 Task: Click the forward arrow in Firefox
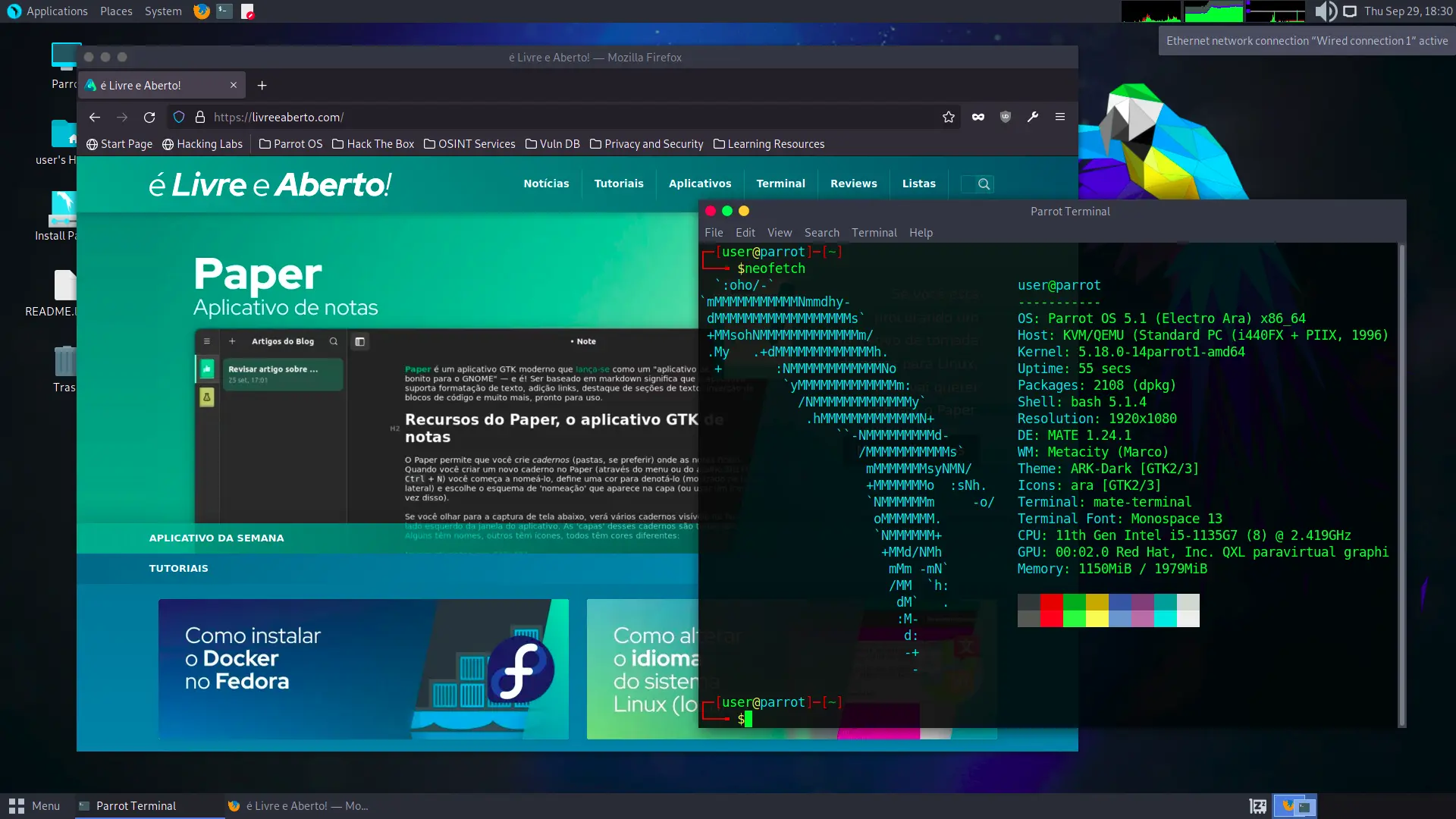click(x=122, y=117)
